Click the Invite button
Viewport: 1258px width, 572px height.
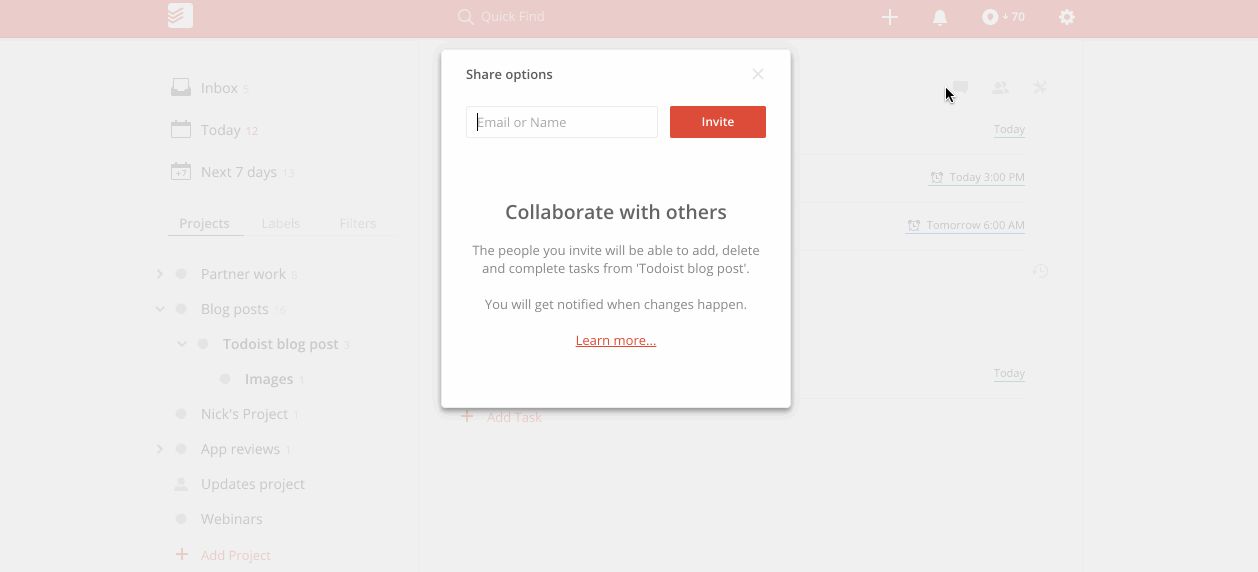pos(718,122)
